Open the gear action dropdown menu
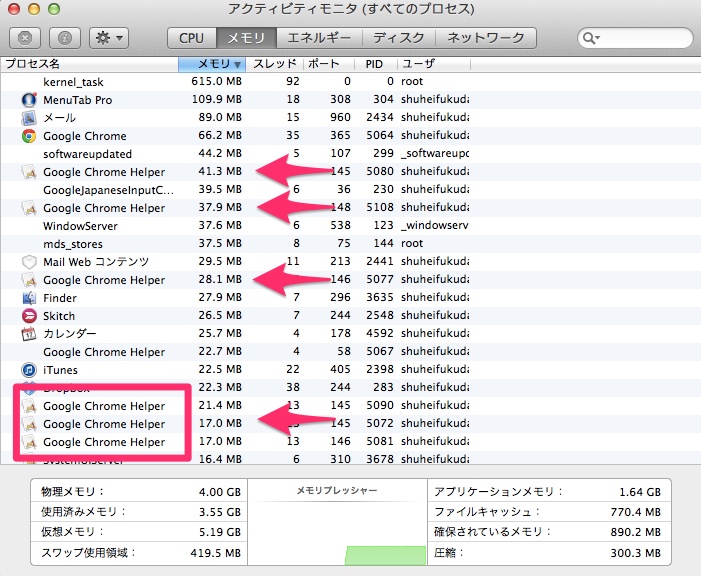The width and height of the screenshot is (701, 576). pos(109,38)
